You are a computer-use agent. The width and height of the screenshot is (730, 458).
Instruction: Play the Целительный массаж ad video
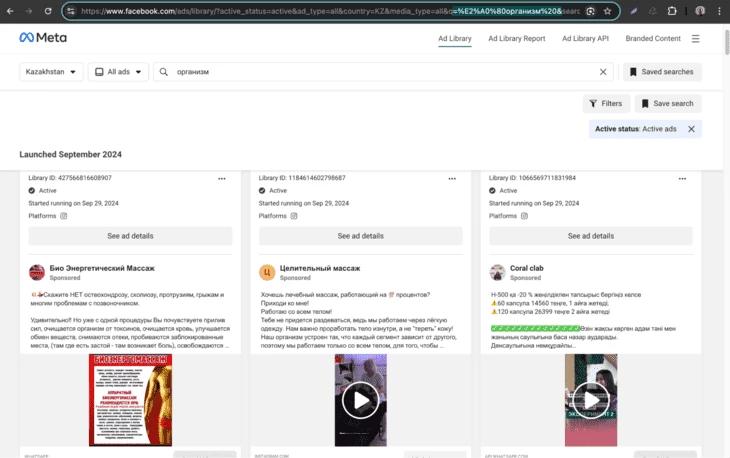(x=360, y=400)
